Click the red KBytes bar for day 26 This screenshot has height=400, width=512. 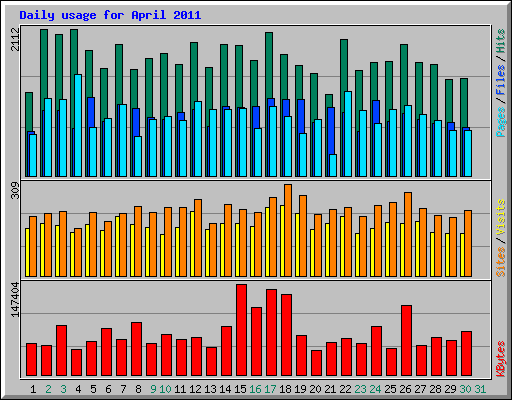(x=406, y=340)
